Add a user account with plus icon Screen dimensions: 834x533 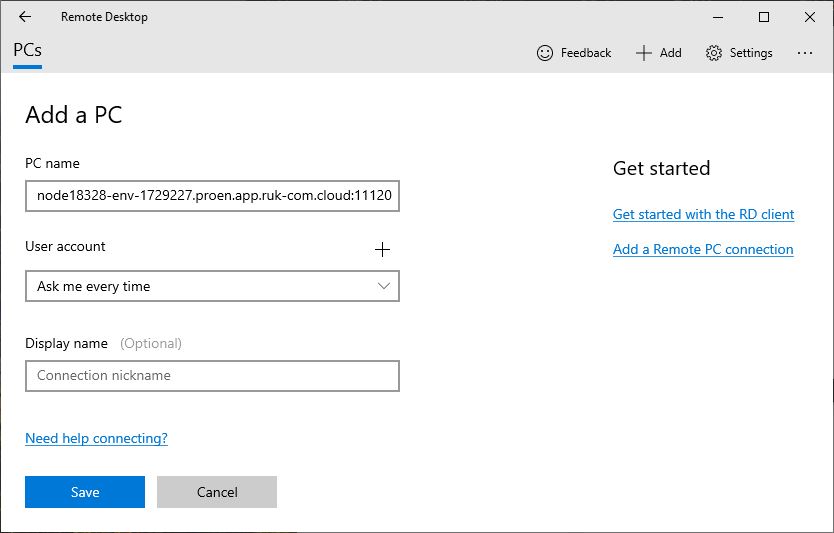[382, 249]
